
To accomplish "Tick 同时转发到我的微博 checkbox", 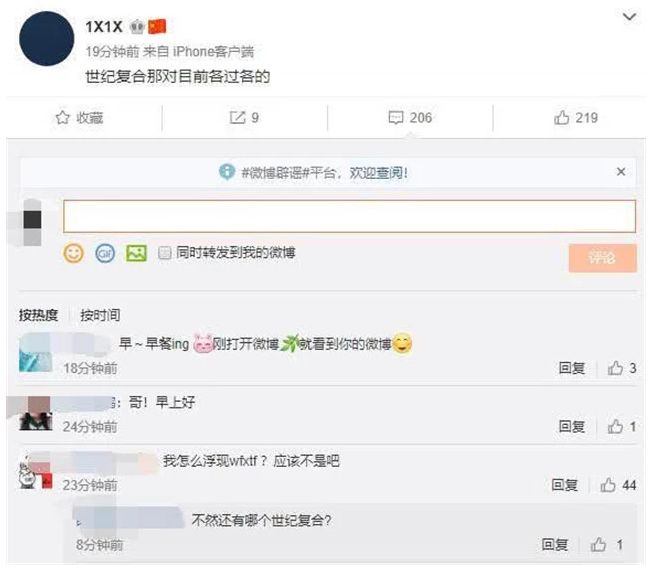I will point(165,253).
